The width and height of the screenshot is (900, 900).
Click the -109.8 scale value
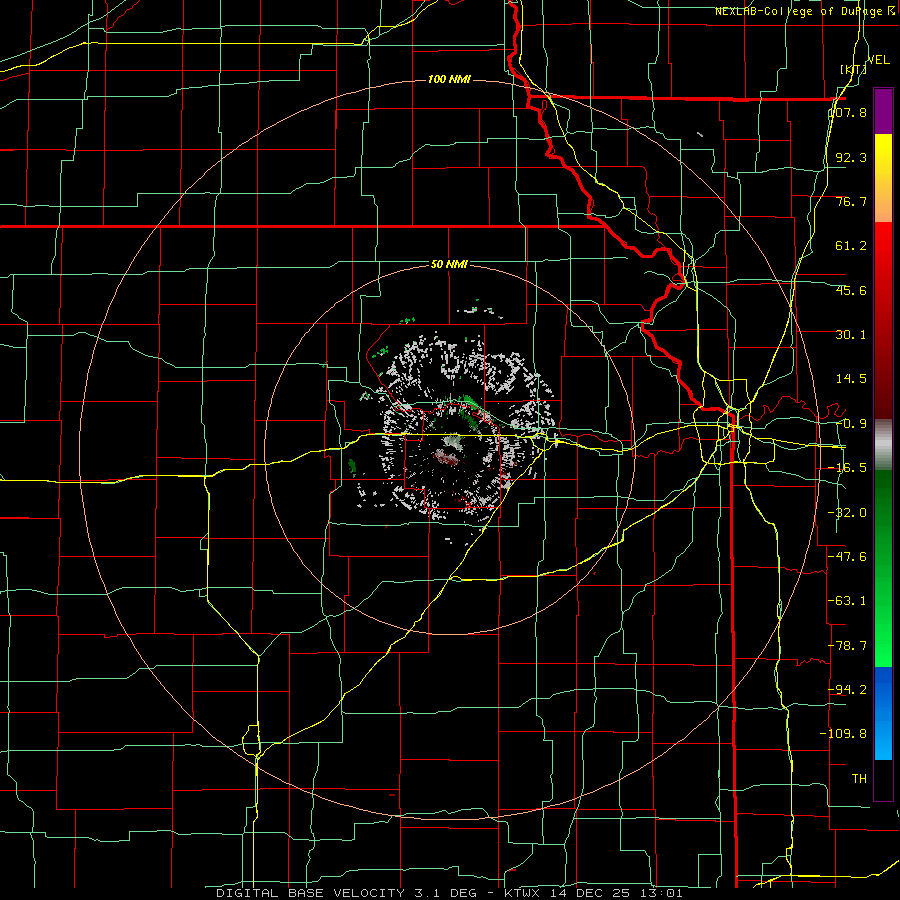tap(844, 734)
